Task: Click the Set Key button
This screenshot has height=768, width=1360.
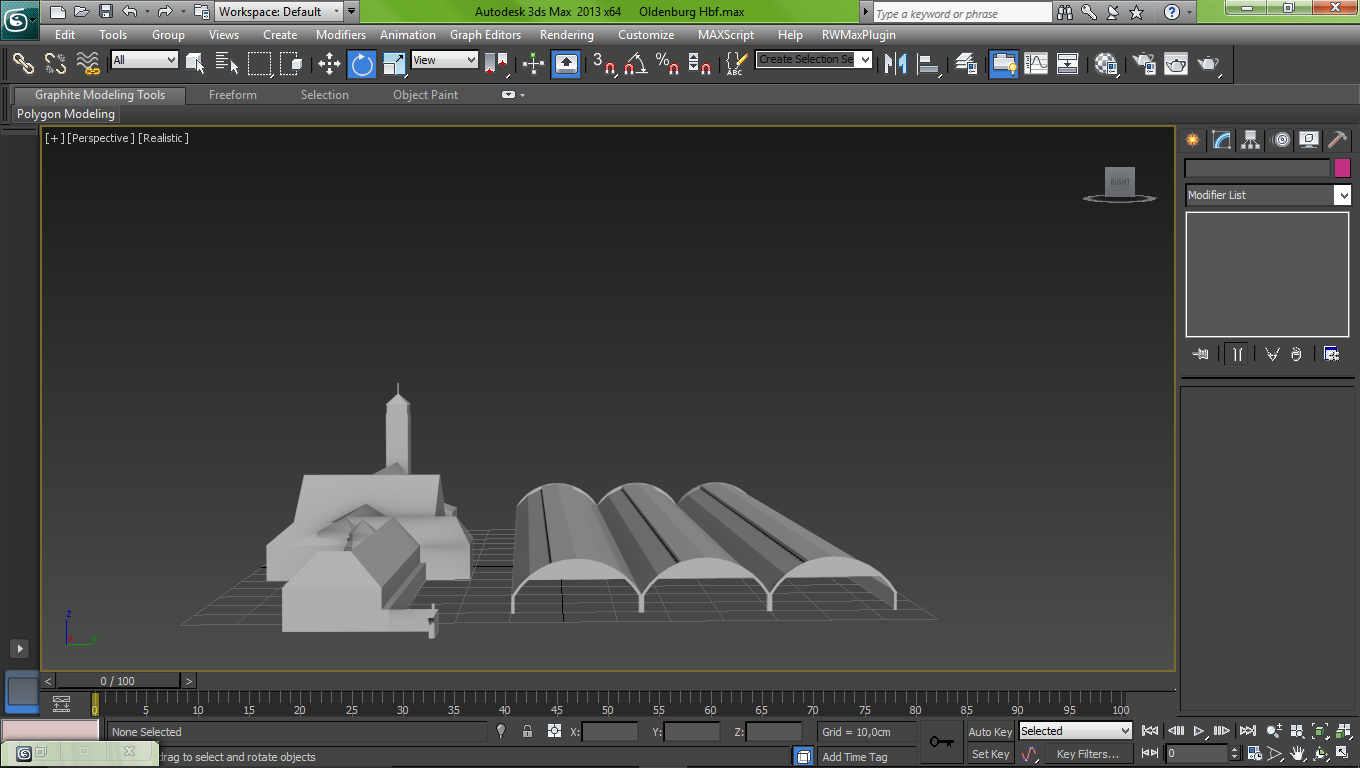Action: point(990,754)
